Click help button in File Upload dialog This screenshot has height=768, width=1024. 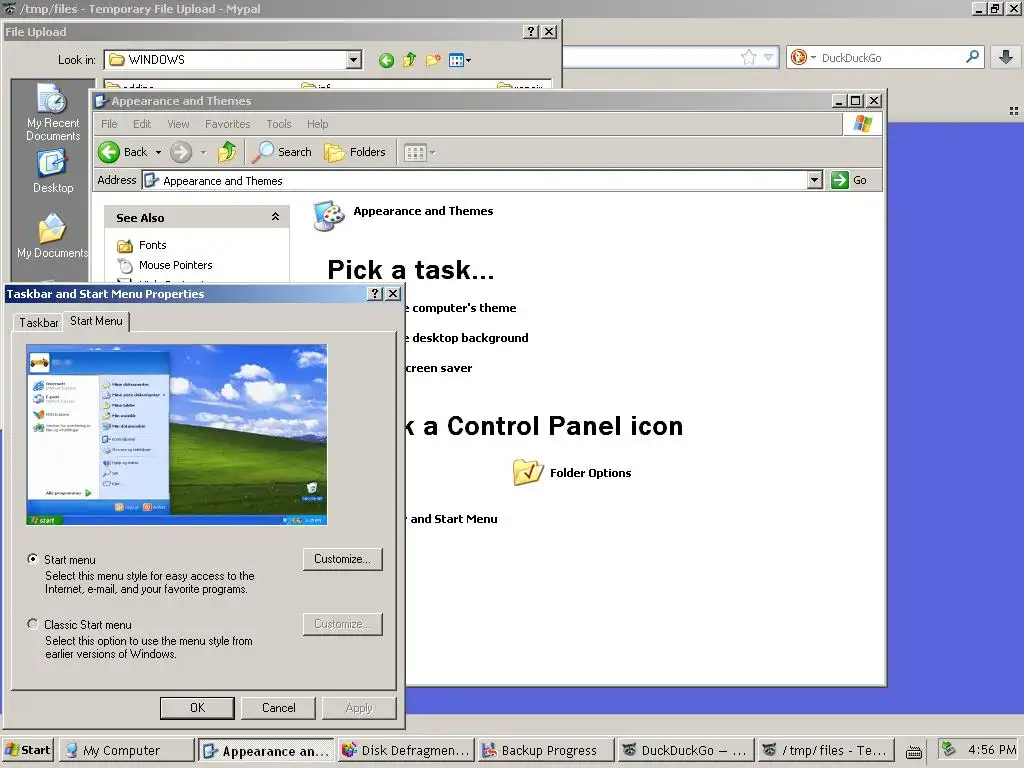531,31
